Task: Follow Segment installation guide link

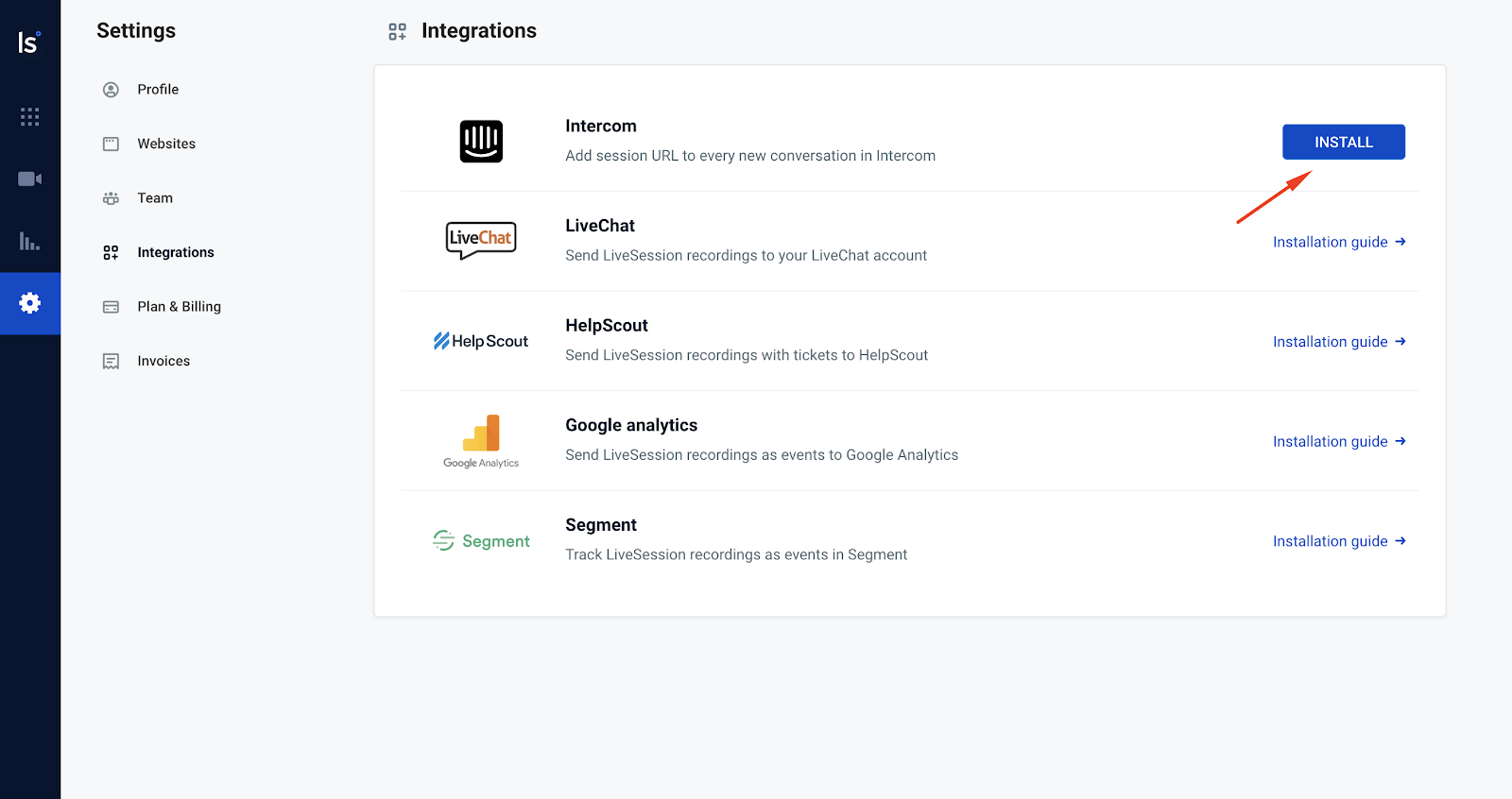Action: click(1338, 541)
